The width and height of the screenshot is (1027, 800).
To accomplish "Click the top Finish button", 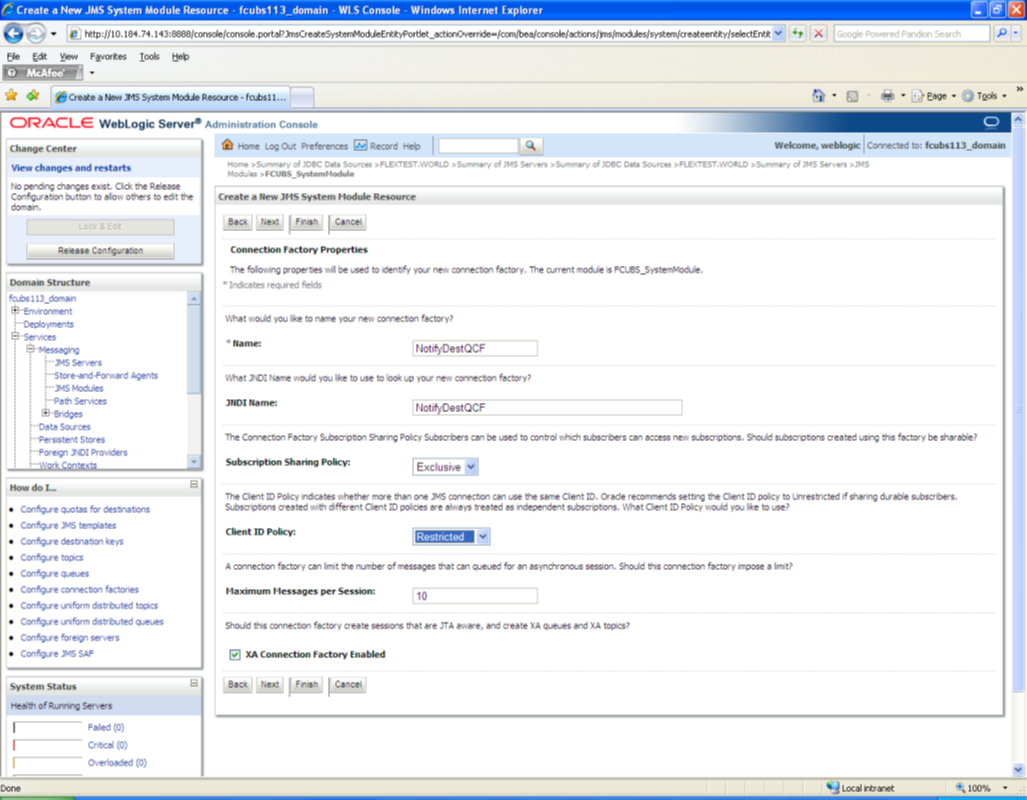I will [x=306, y=221].
